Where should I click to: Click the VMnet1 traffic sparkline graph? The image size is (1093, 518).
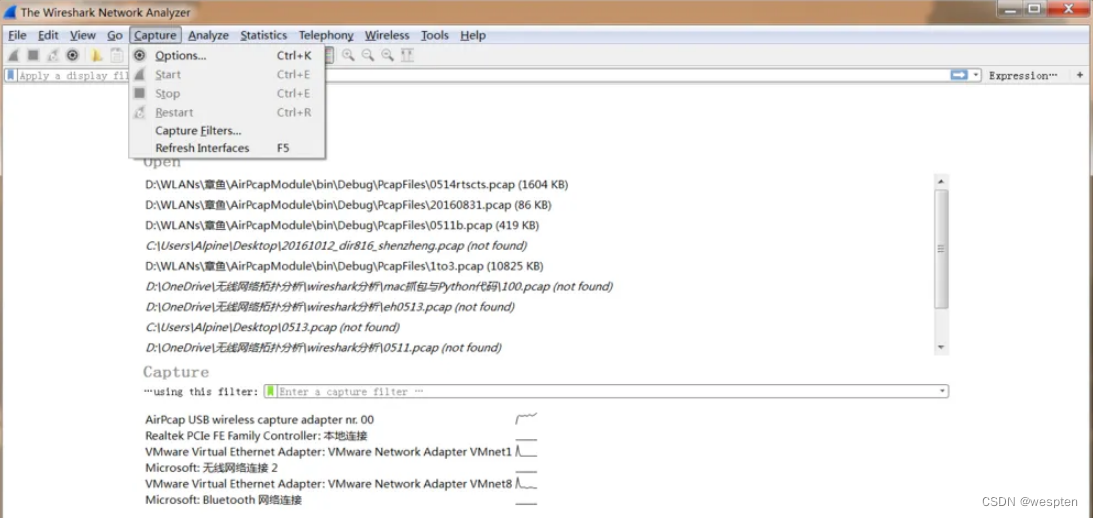click(x=526, y=451)
